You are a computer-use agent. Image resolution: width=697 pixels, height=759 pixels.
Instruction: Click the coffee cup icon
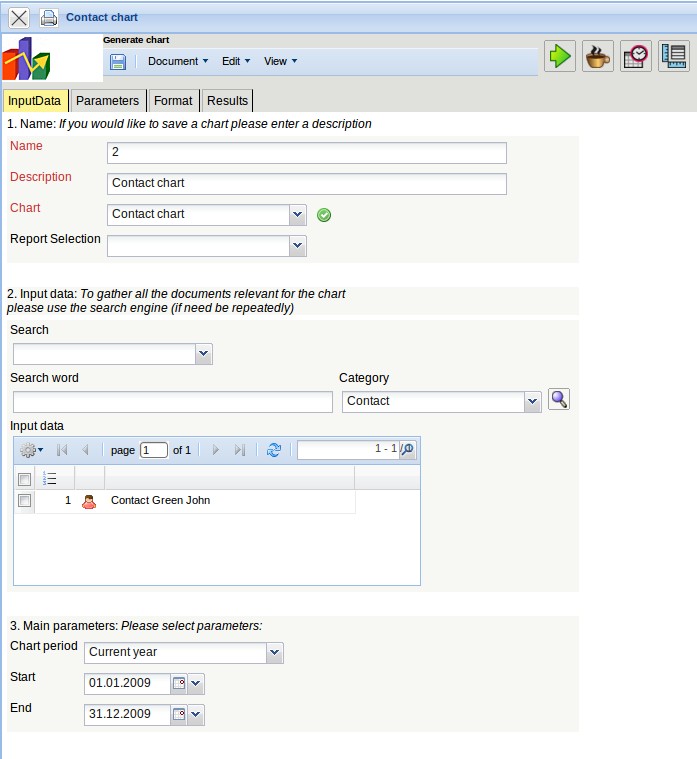pos(598,56)
